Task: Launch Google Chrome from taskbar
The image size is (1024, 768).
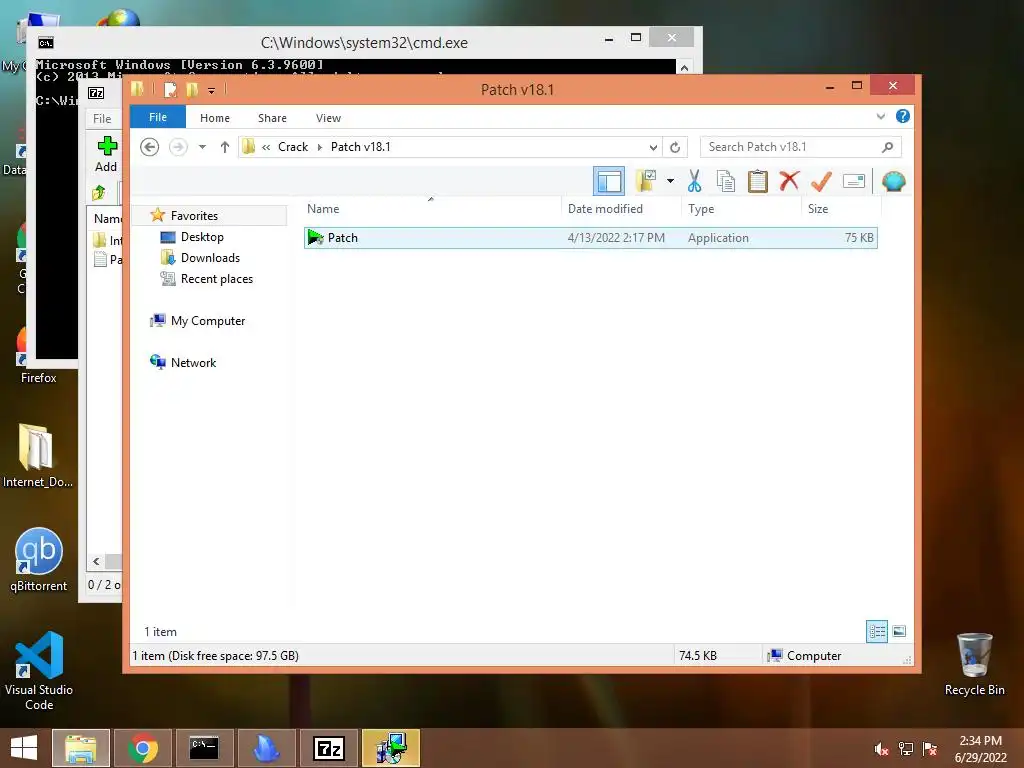Action: coord(143,748)
